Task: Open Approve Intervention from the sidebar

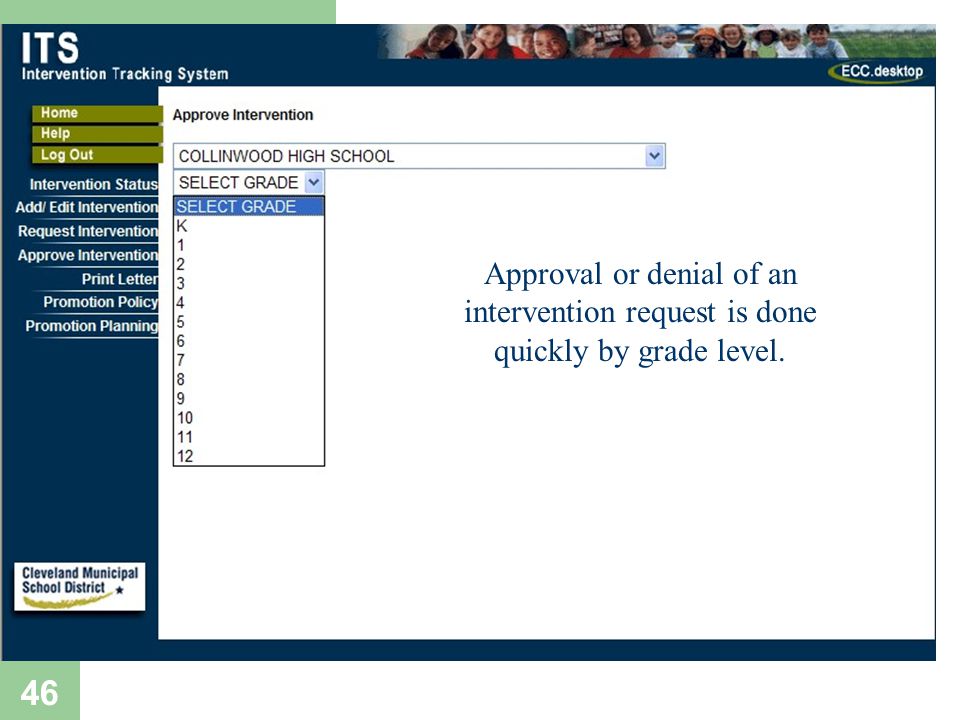Action: click(88, 255)
